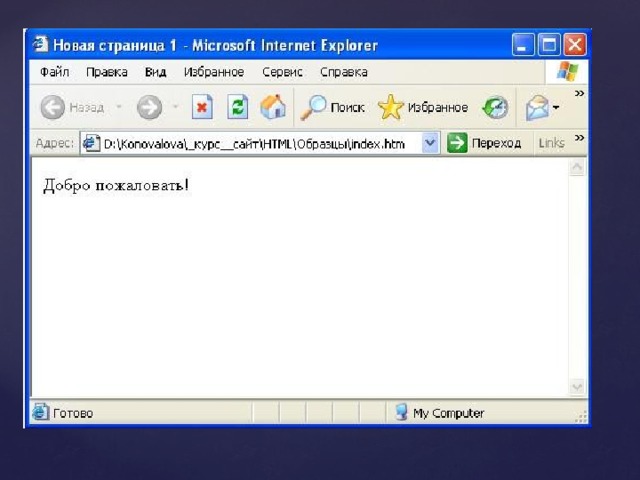Open Favorites with the star icon
Image resolution: width=640 pixels, height=480 pixels.
pos(391,107)
